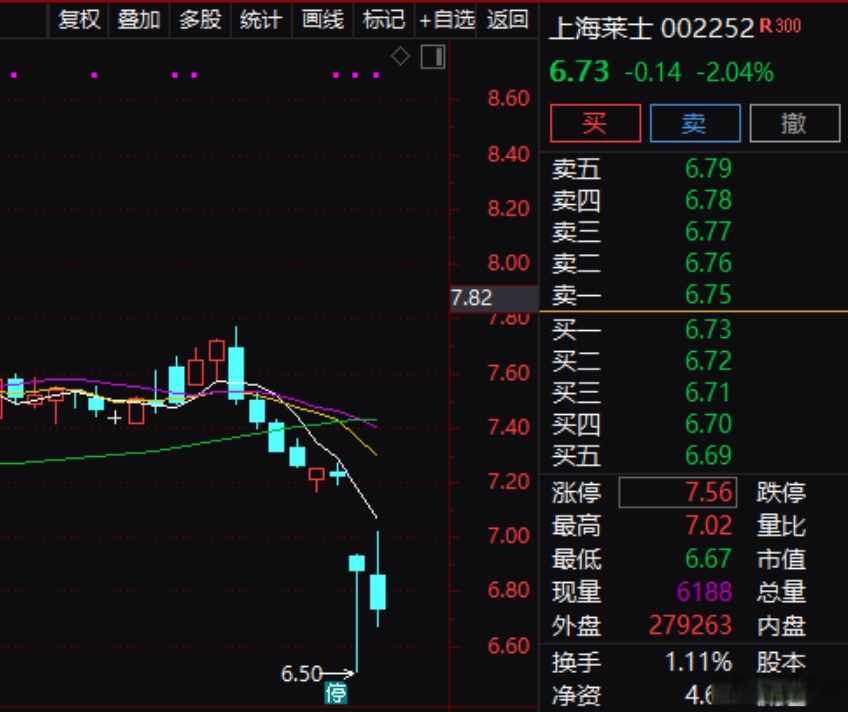Click the 股本 label
The width and height of the screenshot is (848, 712).
pos(781,662)
